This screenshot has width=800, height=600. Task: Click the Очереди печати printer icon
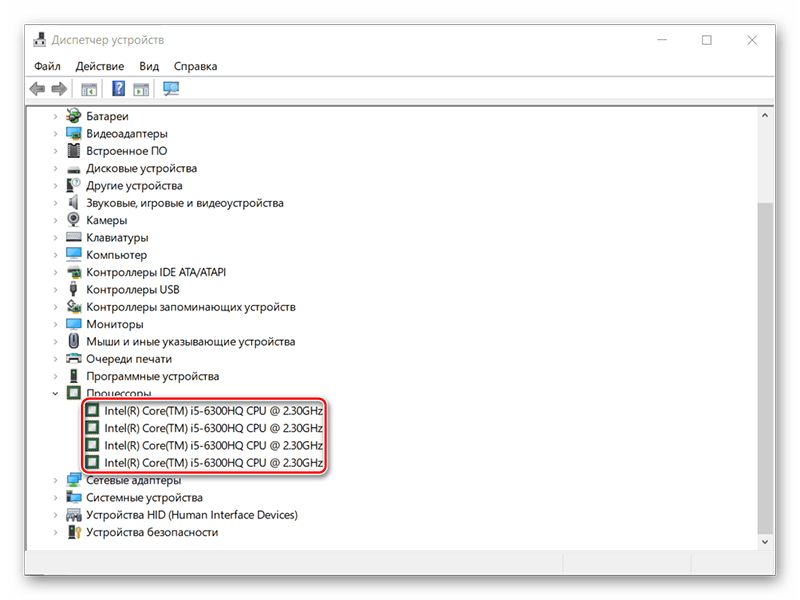73,359
